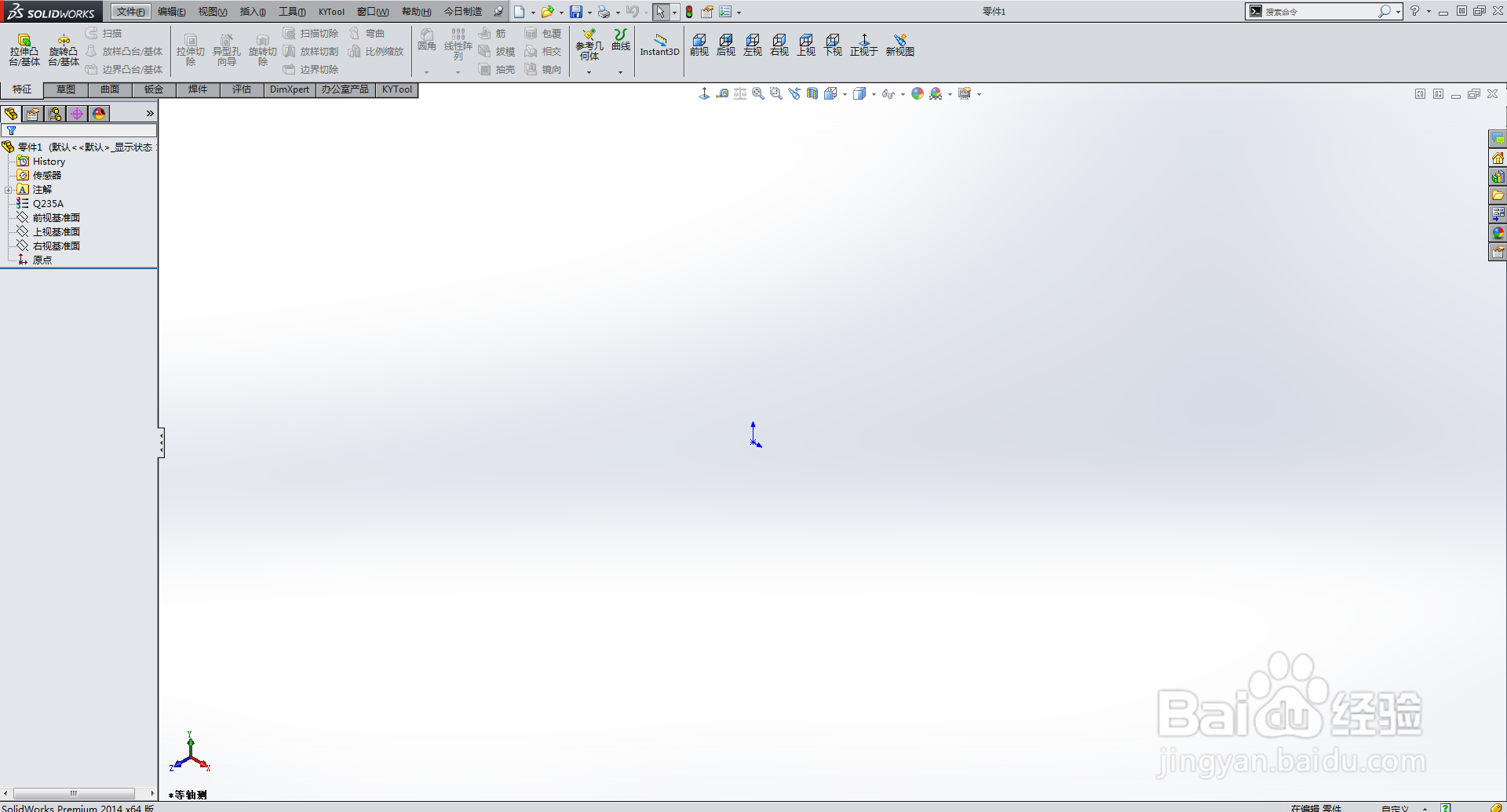Open the DimXpertManager tab icon
This screenshot has height=812, width=1507.
77,114
